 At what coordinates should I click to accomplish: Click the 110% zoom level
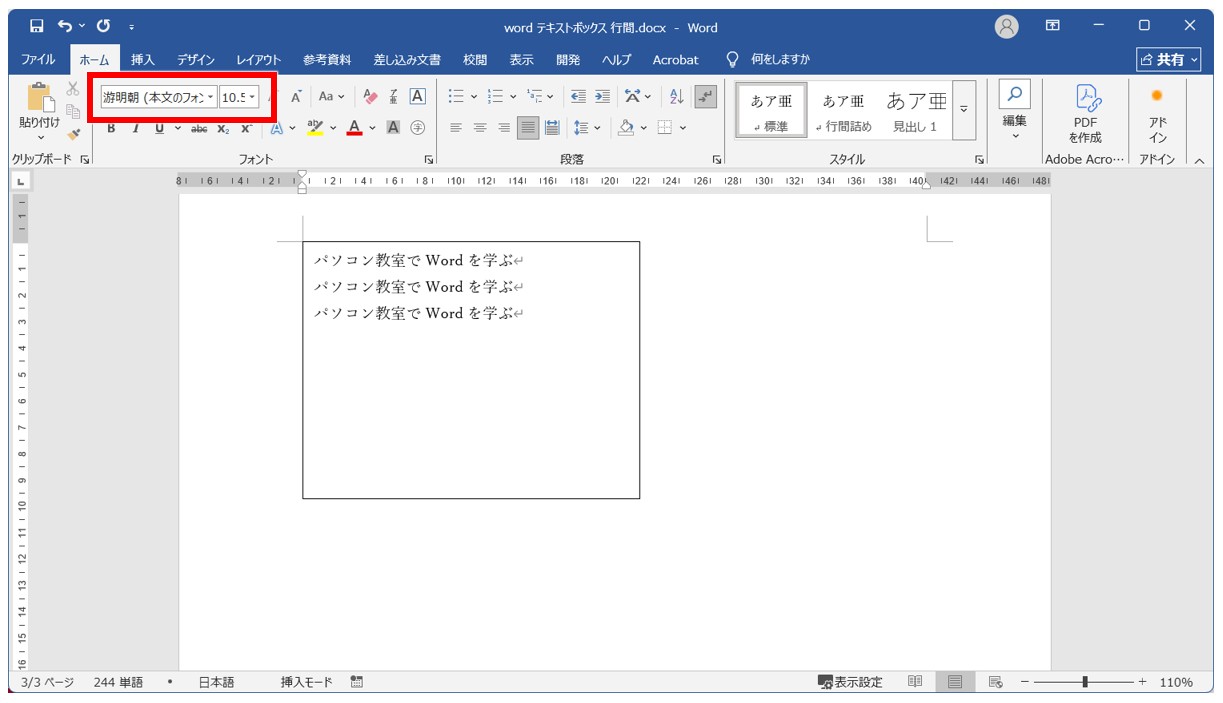[1176, 682]
